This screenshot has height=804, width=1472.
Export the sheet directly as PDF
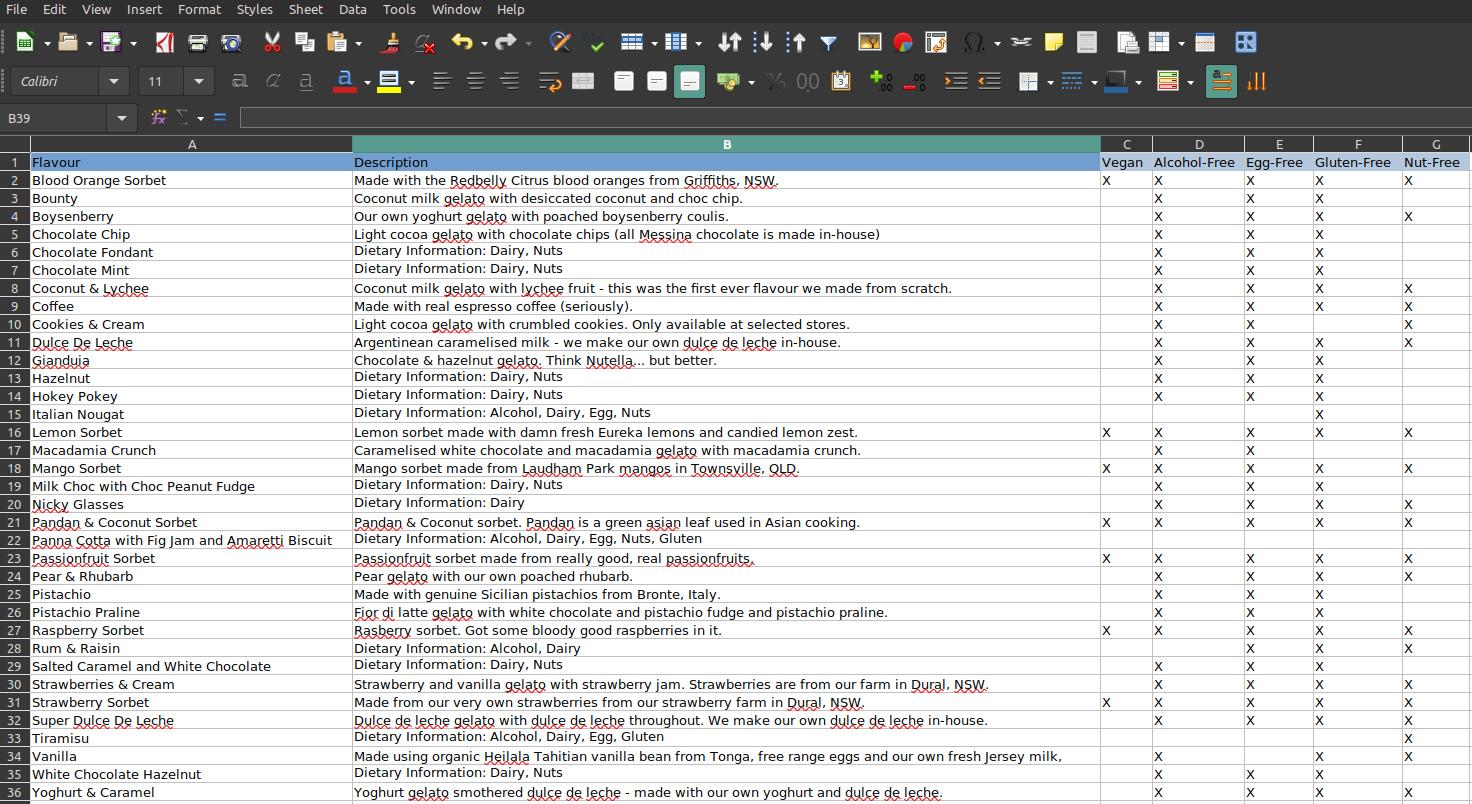coord(165,42)
